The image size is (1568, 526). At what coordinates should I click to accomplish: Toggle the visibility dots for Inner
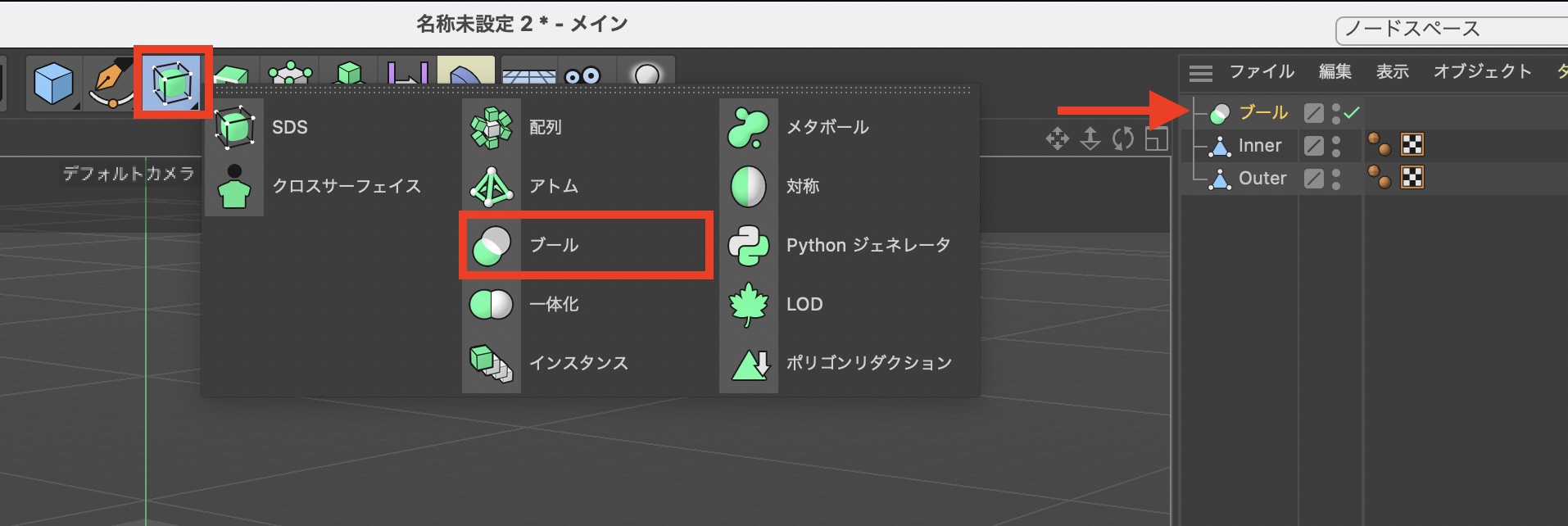[x=1336, y=146]
